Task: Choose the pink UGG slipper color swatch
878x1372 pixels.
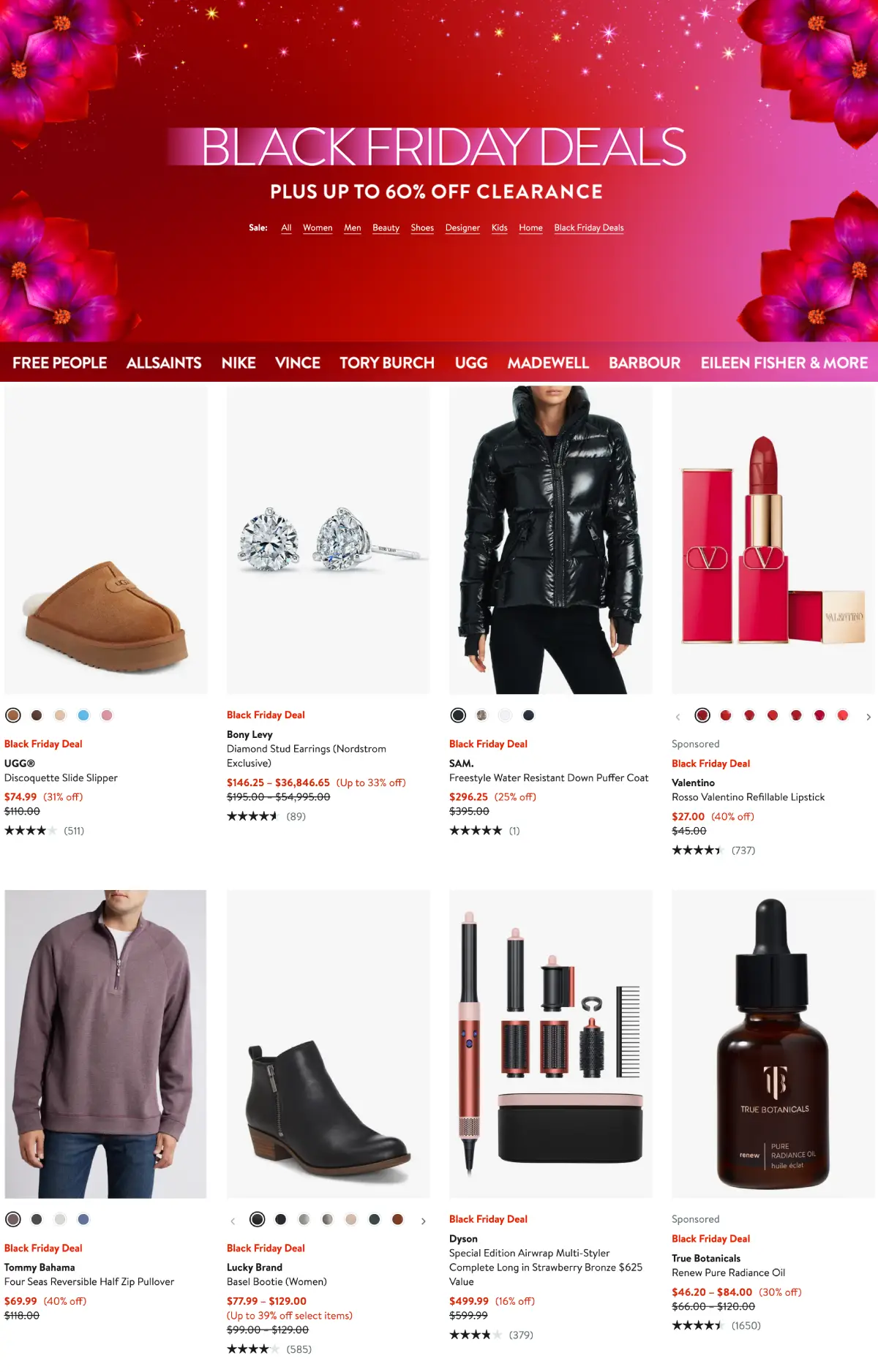Action: pos(107,715)
